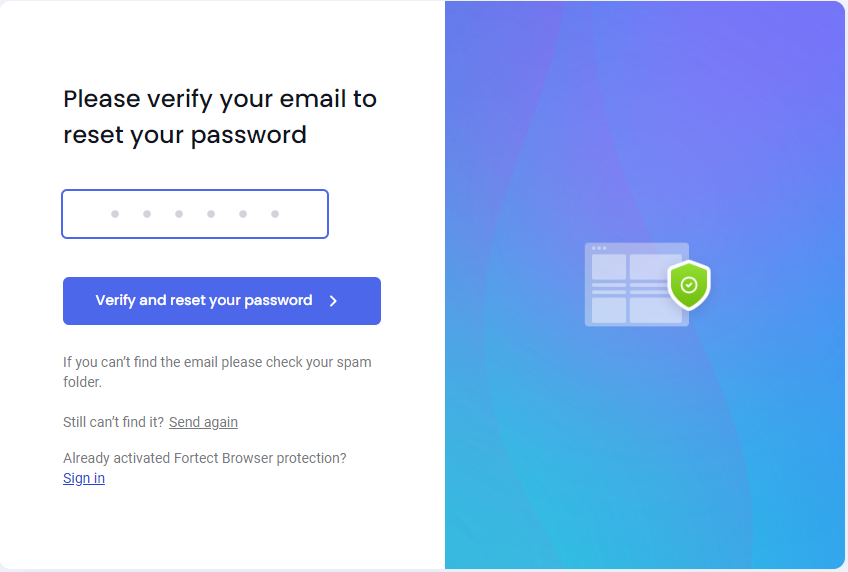Click the browser window illustration
The height and width of the screenshot is (572, 848).
pyautogui.click(x=637, y=284)
